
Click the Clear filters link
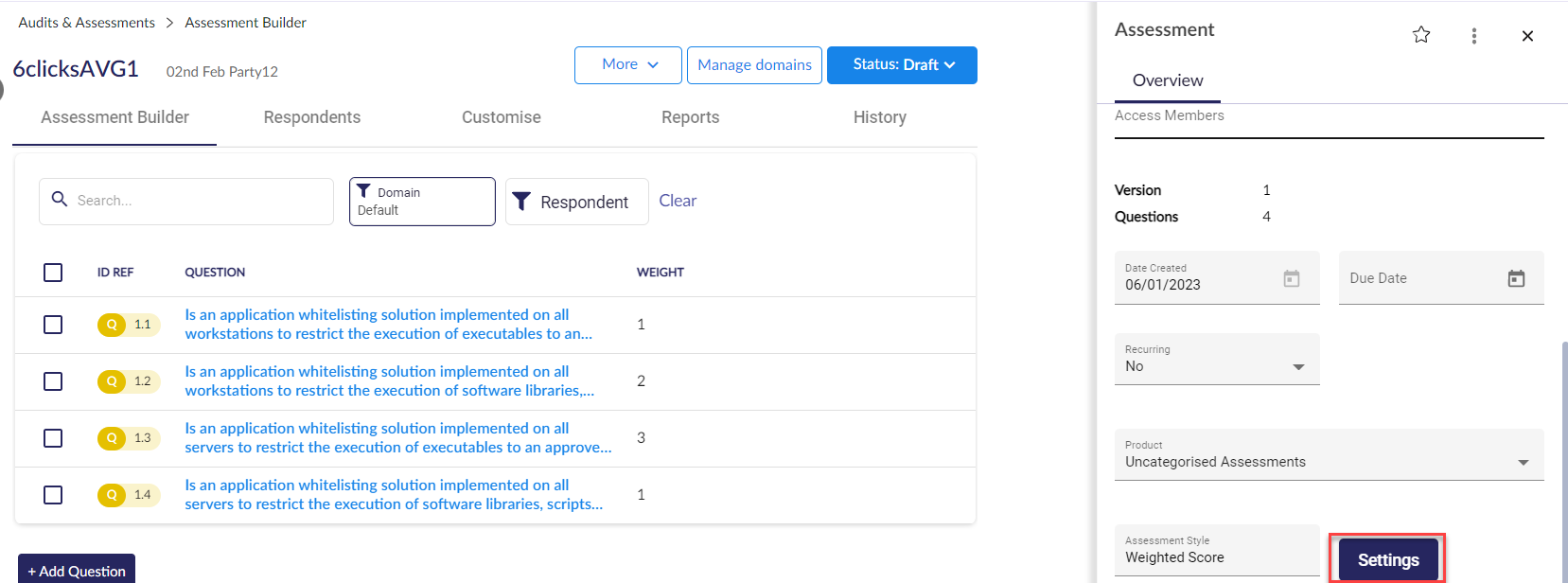point(678,201)
